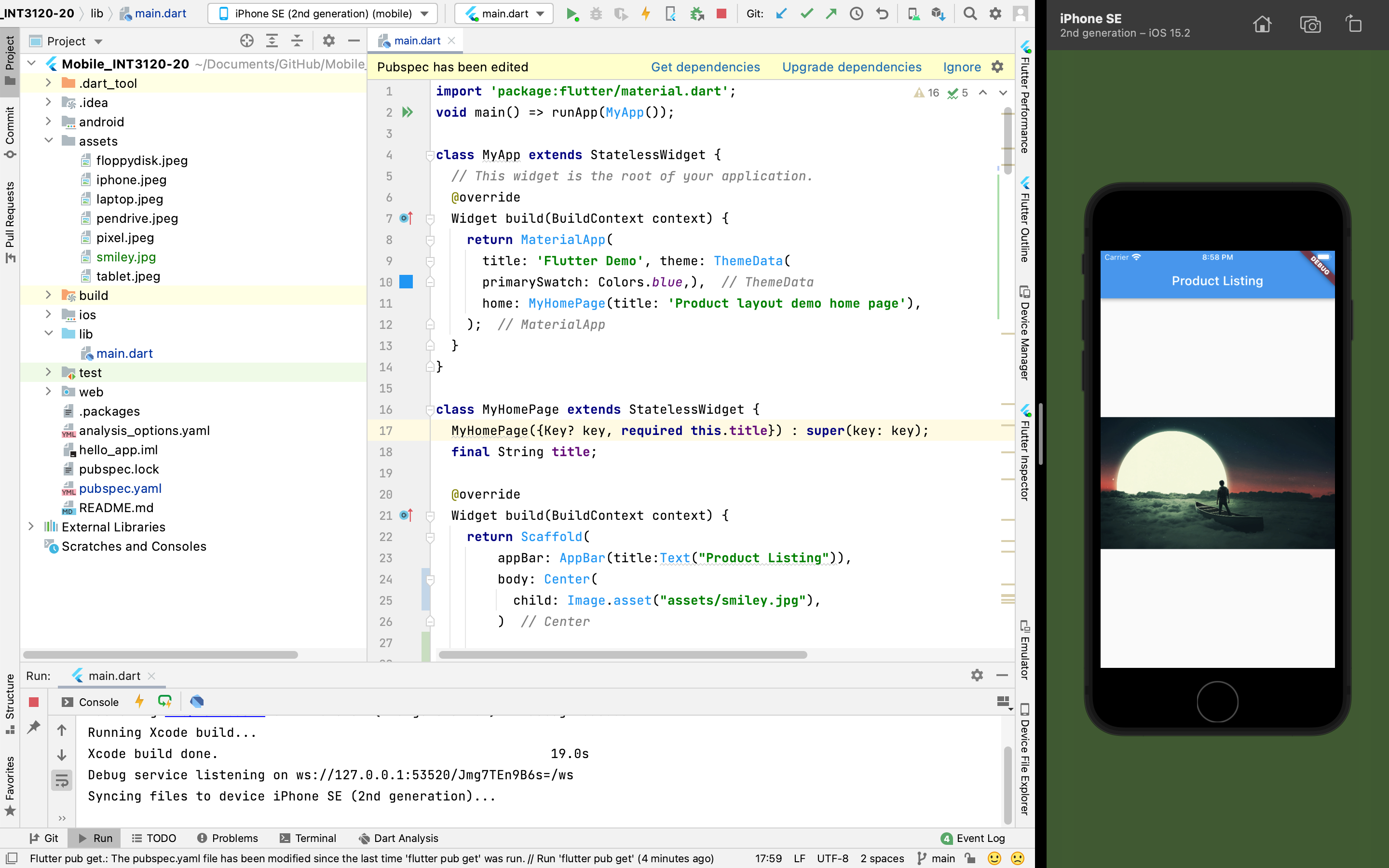Open Terminal tool window tab
The image size is (1389, 868).
click(x=308, y=838)
